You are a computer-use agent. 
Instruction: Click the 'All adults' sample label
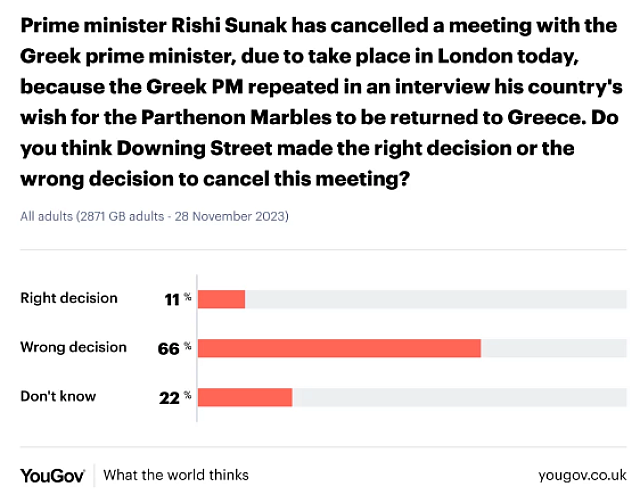pyautogui.click(x=44, y=215)
